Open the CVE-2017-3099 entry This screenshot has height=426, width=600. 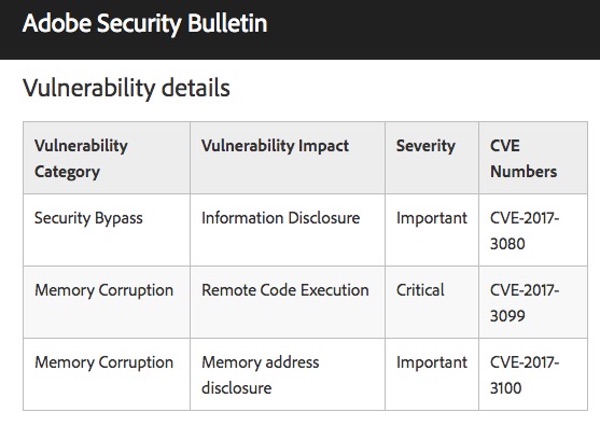point(525,302)
